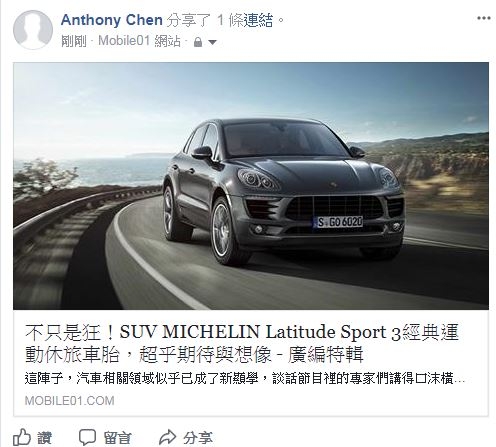
Task: Open the three-dots post options menu
Action: (x=483, y=18)
